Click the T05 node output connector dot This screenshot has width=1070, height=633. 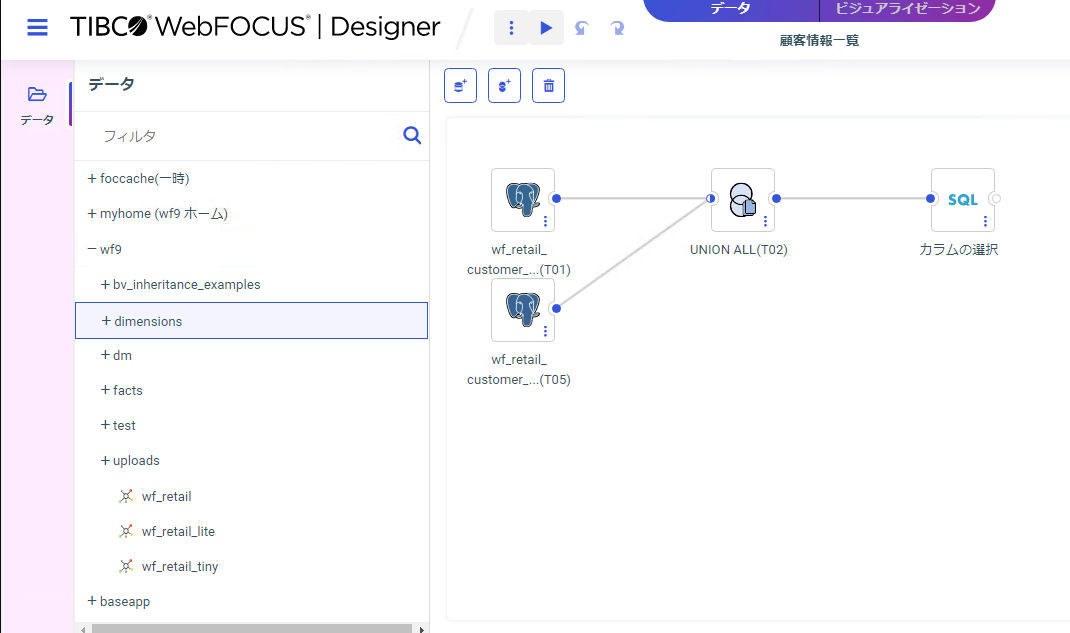(556, 308)
